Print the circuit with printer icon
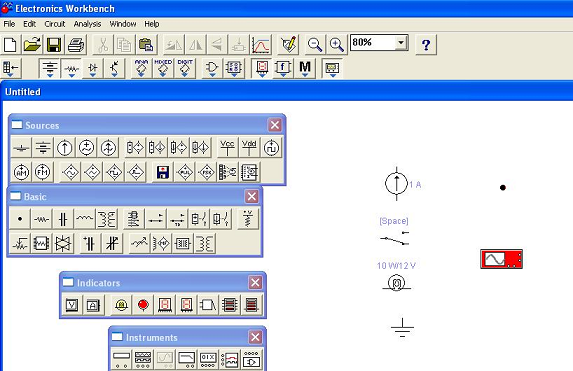Image resolution: width=573 pixels, height=371 pixels. pyautogui.click(x=76, y=45)
